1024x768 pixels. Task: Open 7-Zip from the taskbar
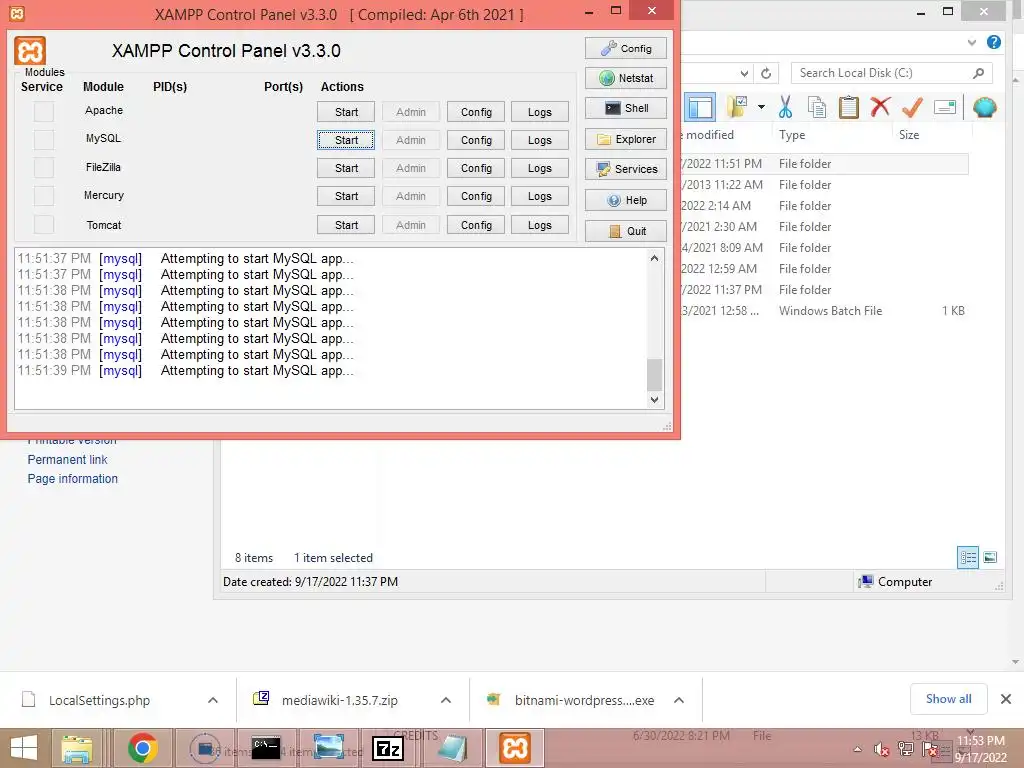click(388, 748)
